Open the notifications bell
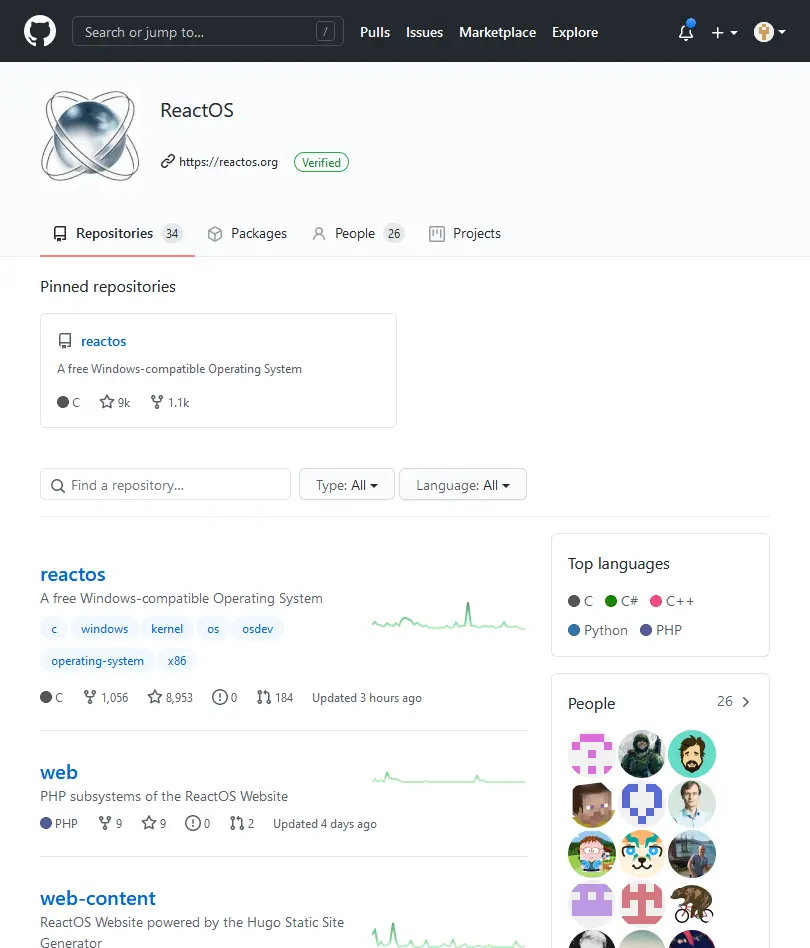Screen dimensions: 810x948 click(686, 31)
